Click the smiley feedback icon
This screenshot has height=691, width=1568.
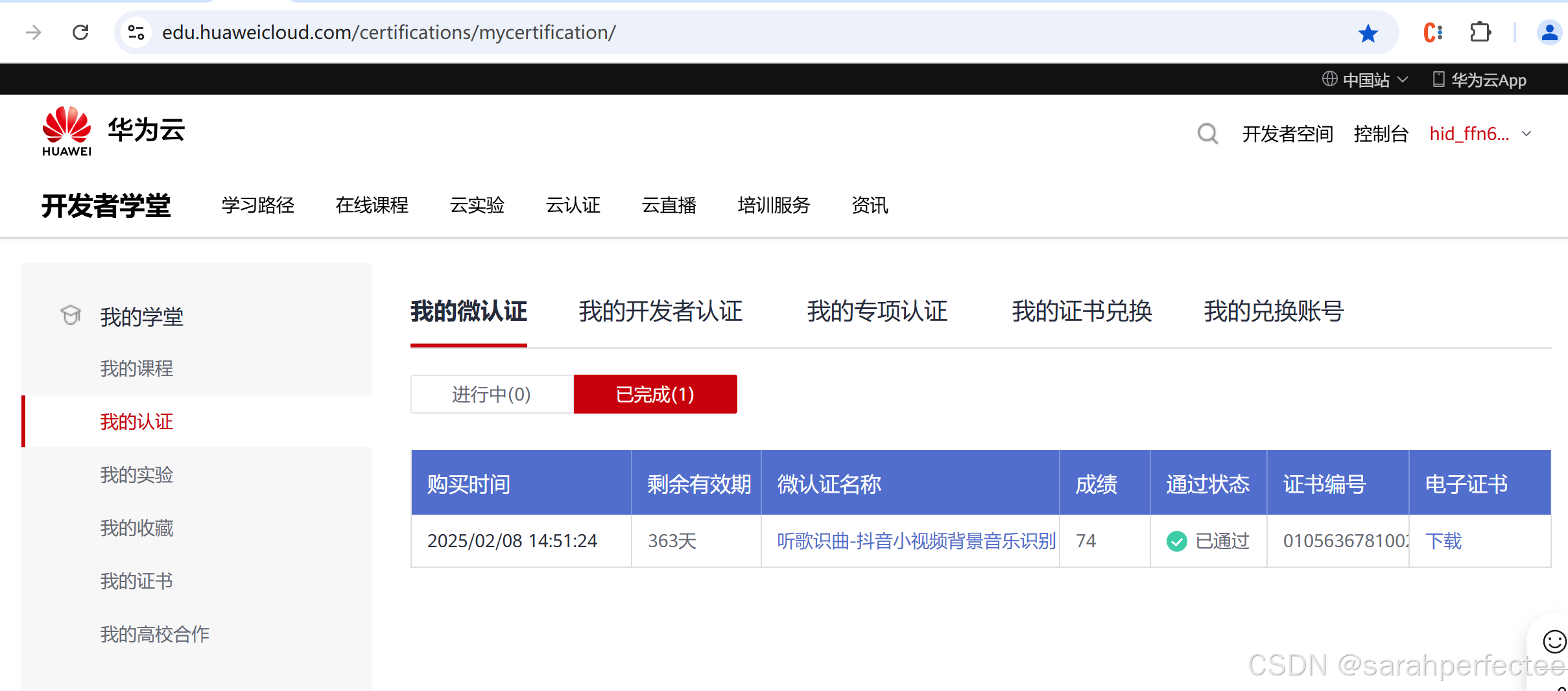point(1554,642)
